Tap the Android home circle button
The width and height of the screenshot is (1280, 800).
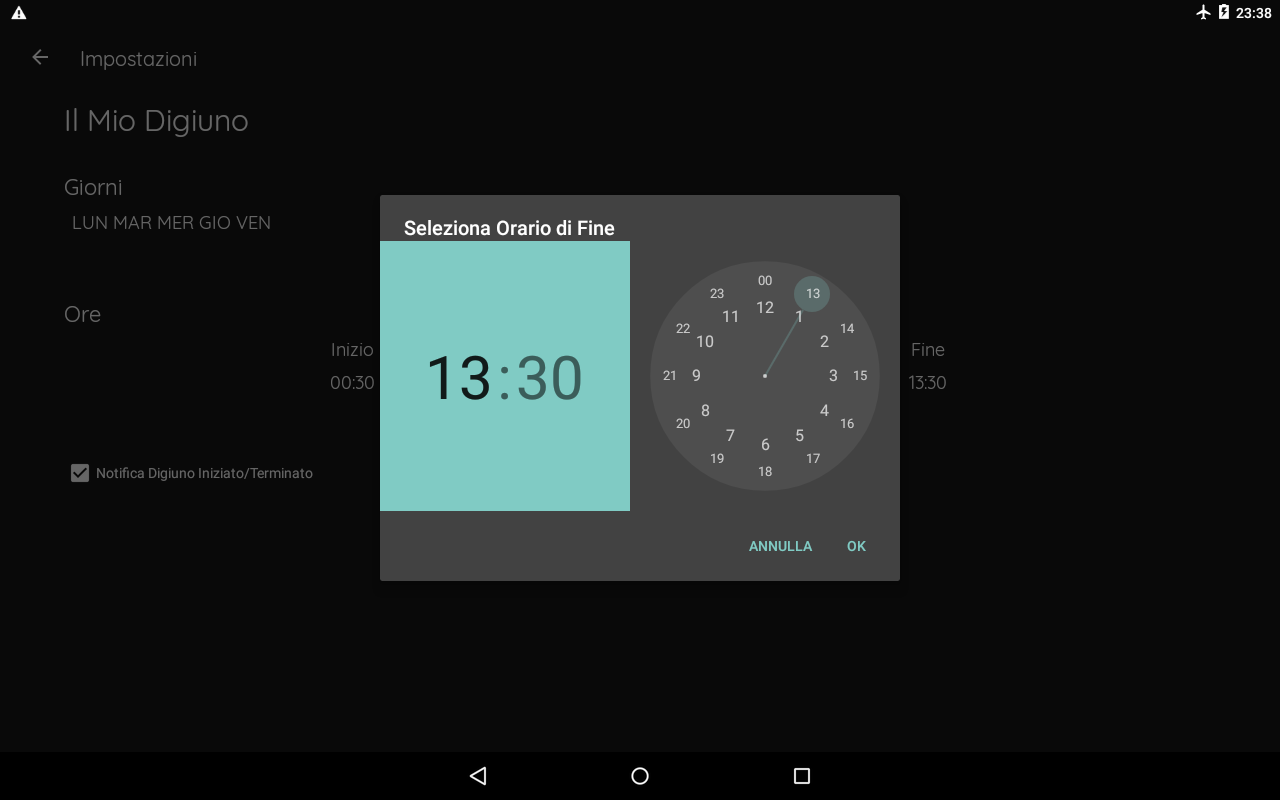tap(640, 776)
